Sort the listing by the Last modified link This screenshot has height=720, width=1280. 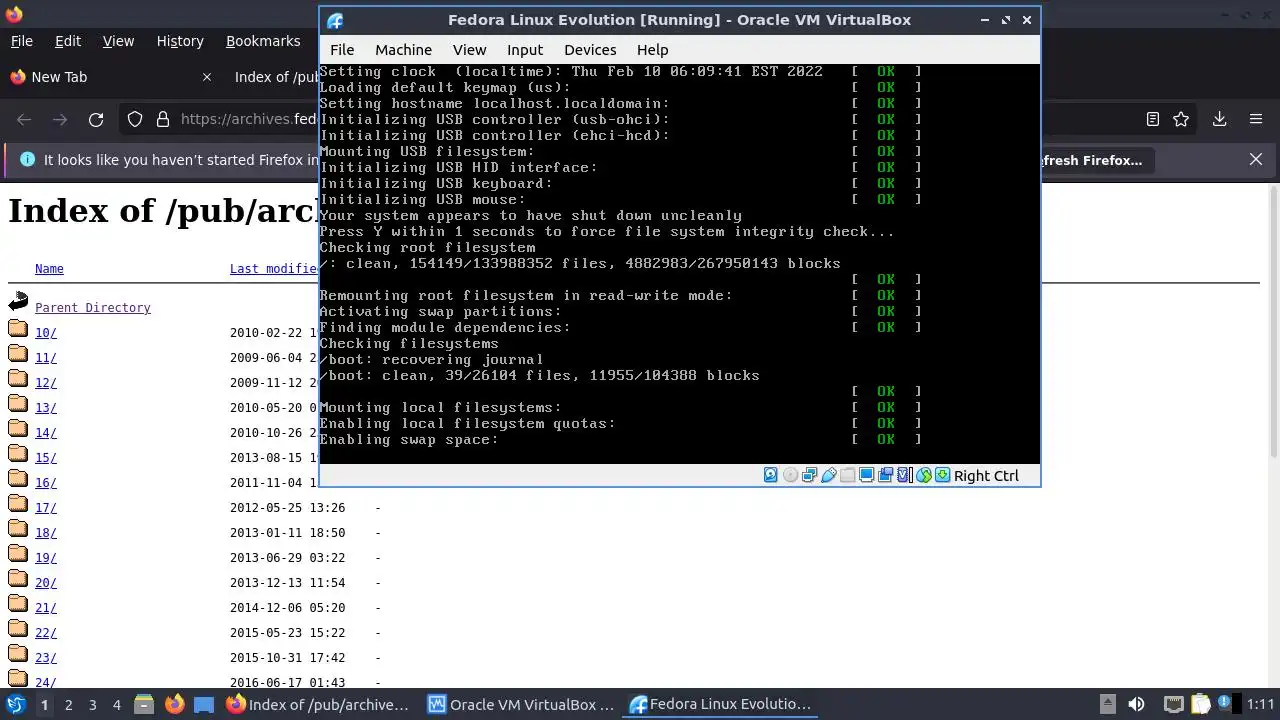point(274,269)
